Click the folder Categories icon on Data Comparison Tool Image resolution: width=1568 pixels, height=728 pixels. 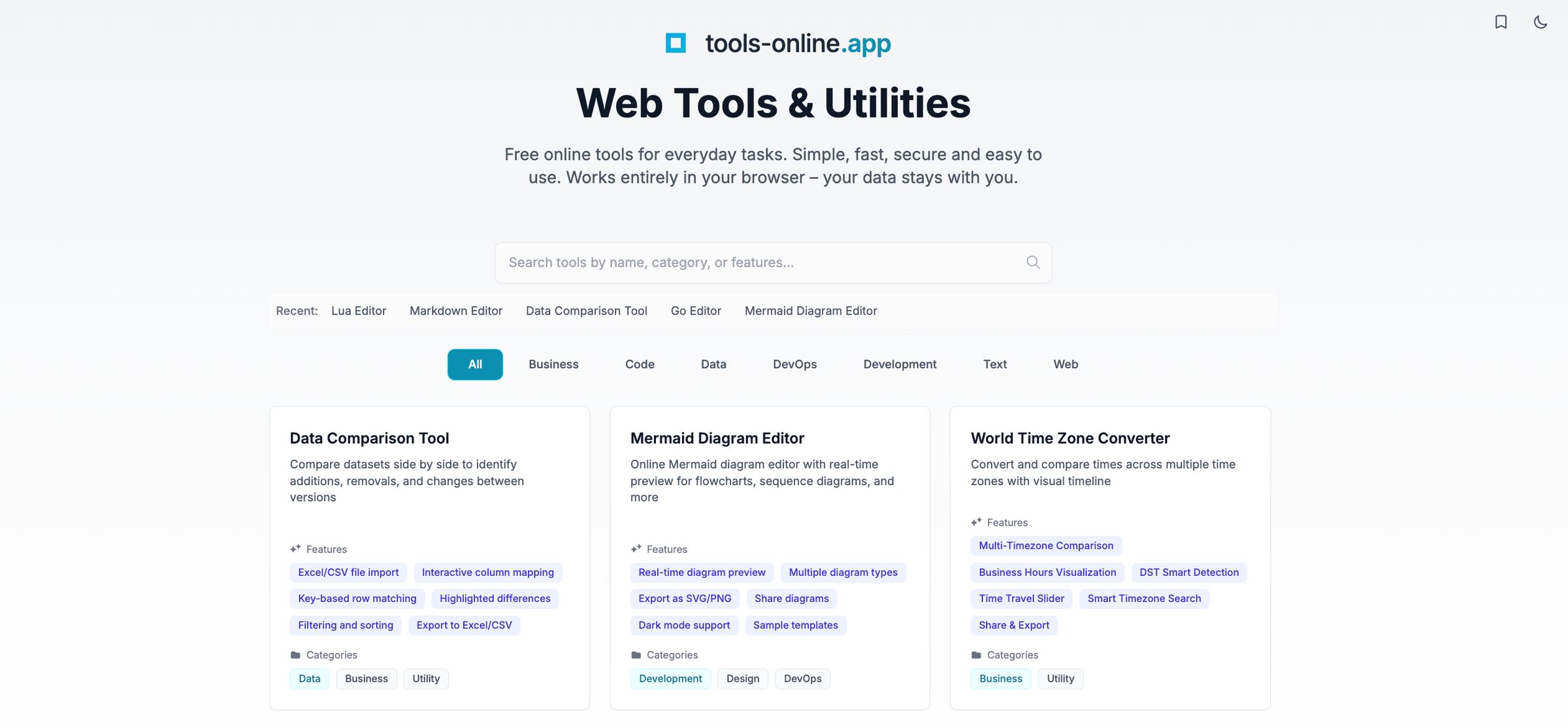click(x=294, y=654)
